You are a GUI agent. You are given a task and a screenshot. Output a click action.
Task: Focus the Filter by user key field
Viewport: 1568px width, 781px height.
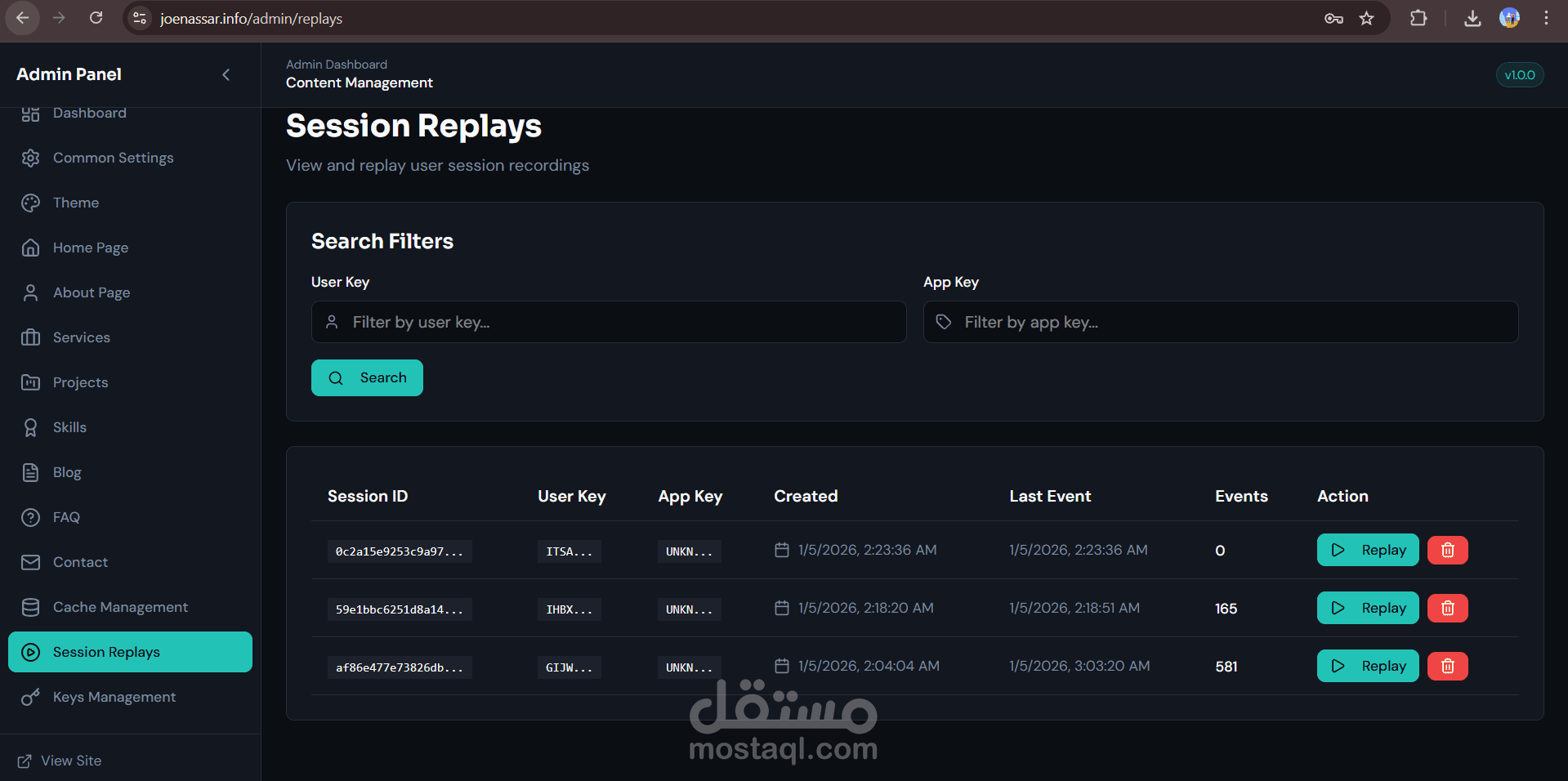point(609,322)
